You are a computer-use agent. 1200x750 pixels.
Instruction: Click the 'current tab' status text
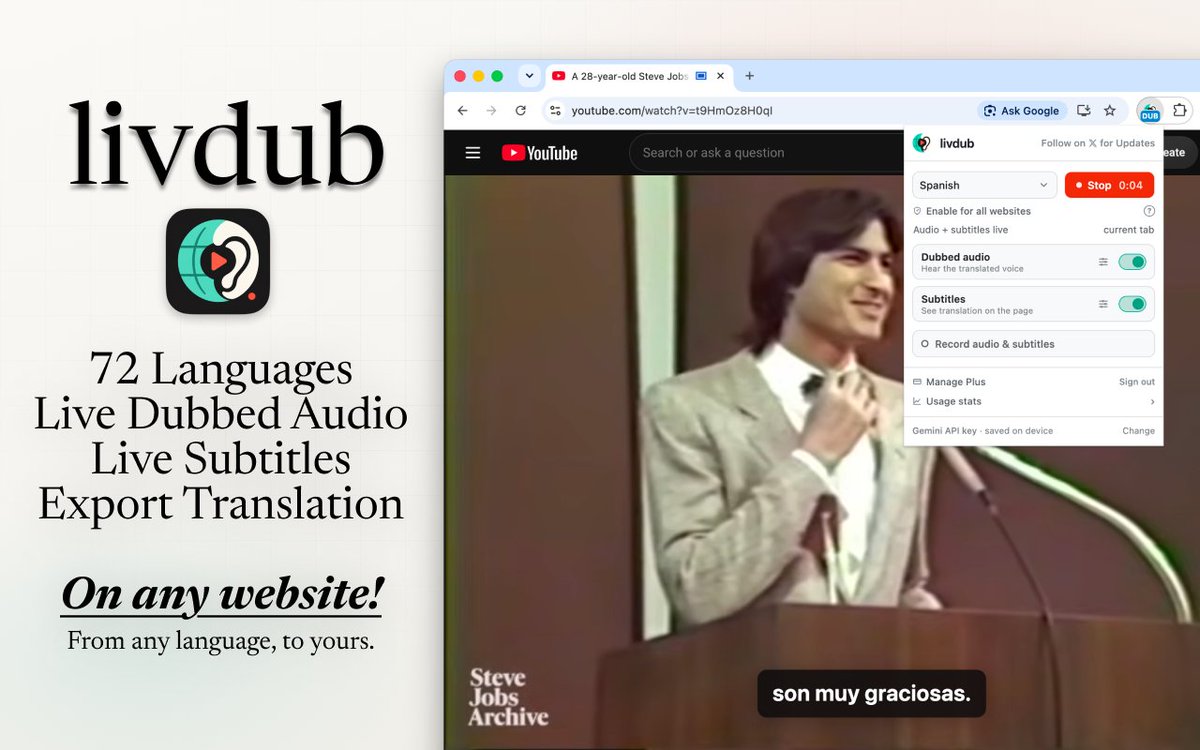[1129, 230]
